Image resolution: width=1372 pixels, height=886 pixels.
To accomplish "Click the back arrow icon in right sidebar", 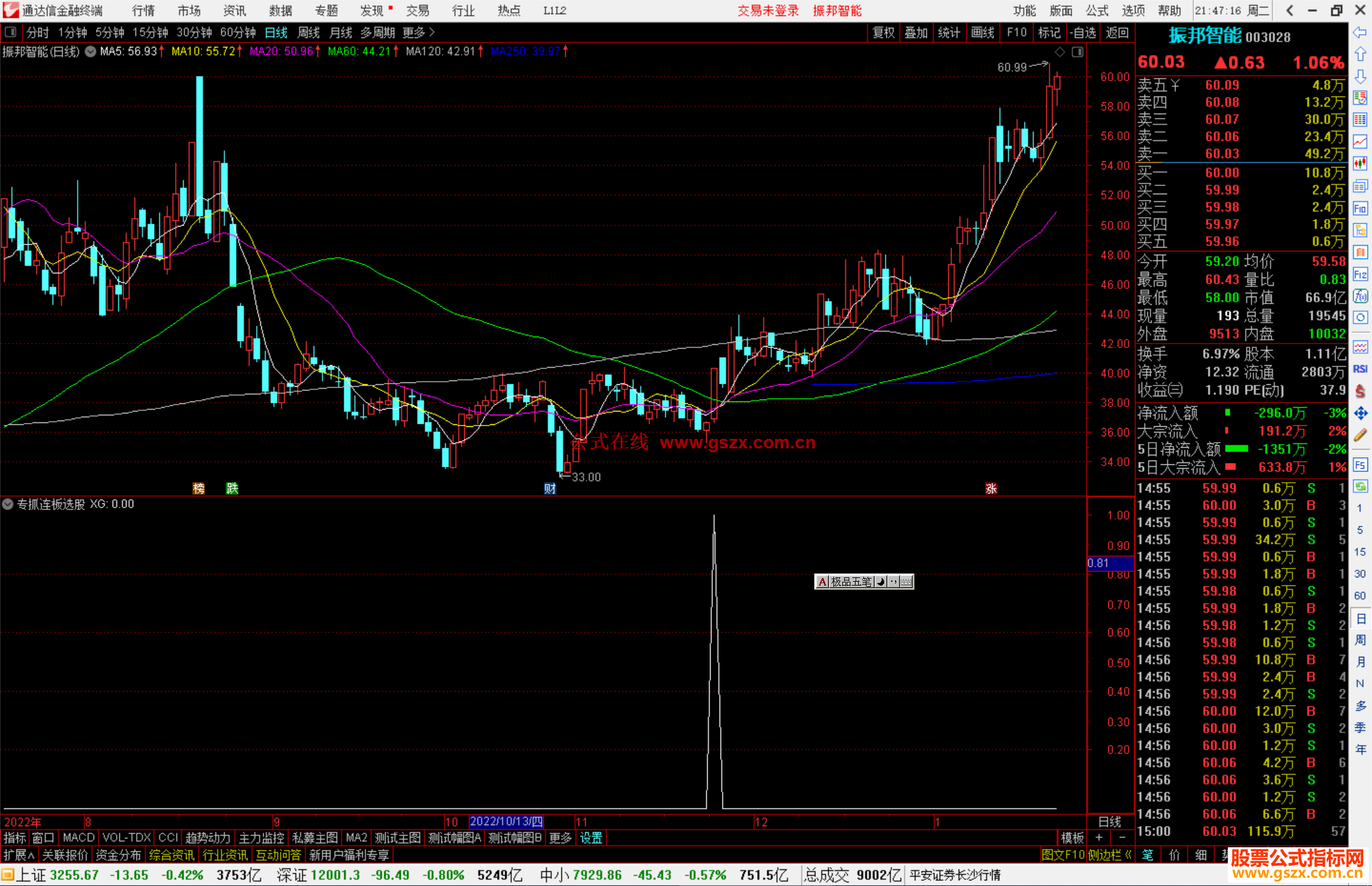I will click(1360, 32).
